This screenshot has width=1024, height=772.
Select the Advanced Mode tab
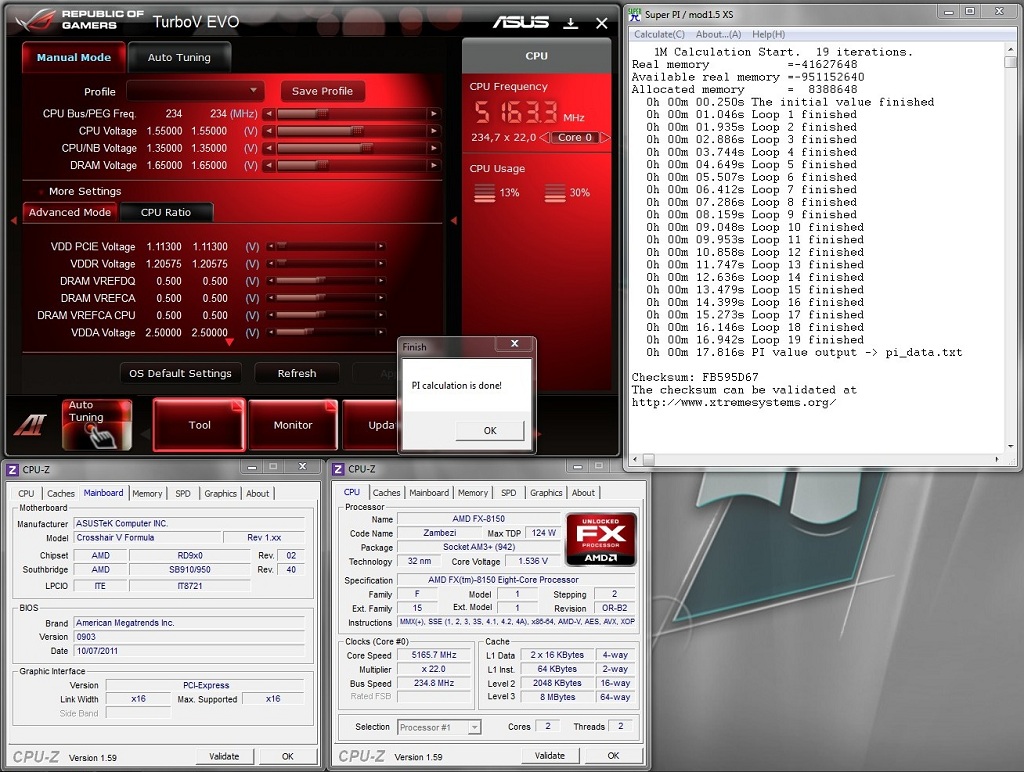pos(70,212)
